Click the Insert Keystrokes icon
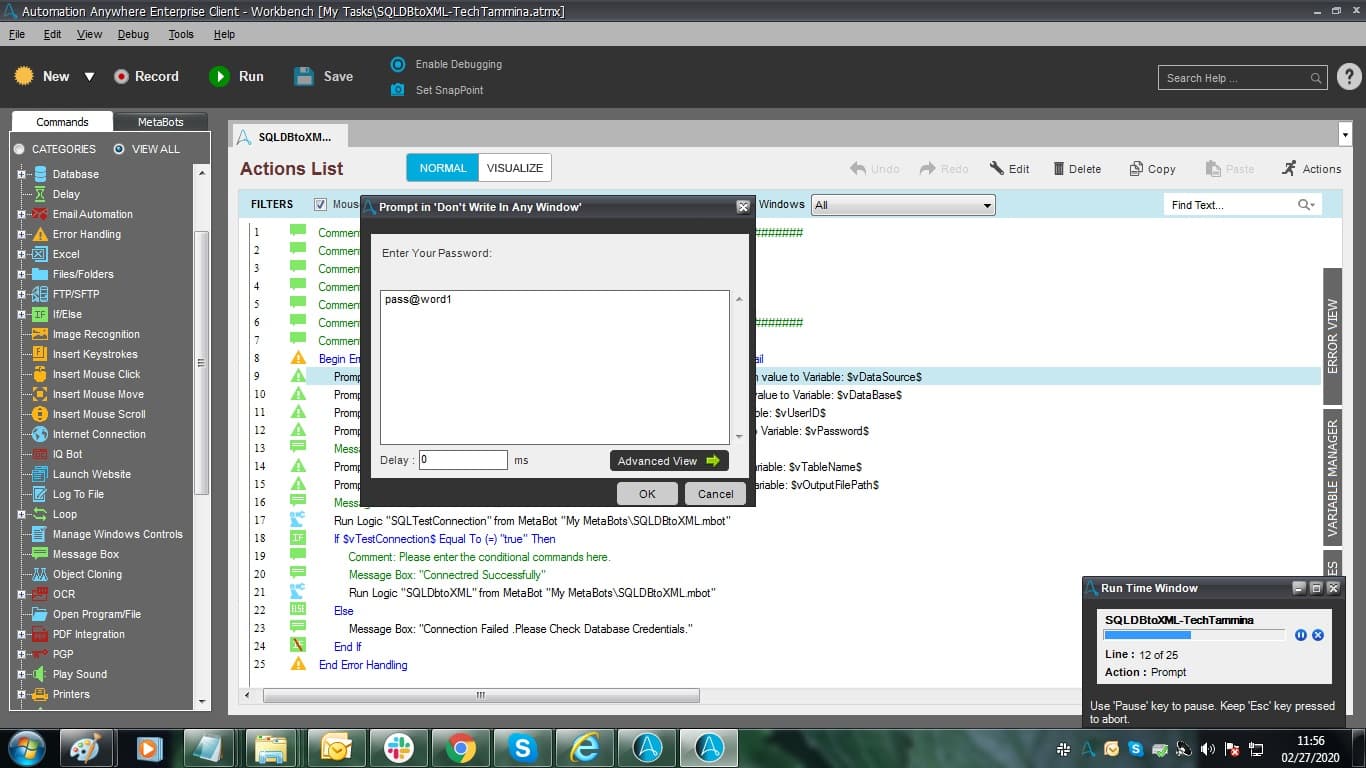The width and height of the screenshot is (1366, 768). pos(40,354)
